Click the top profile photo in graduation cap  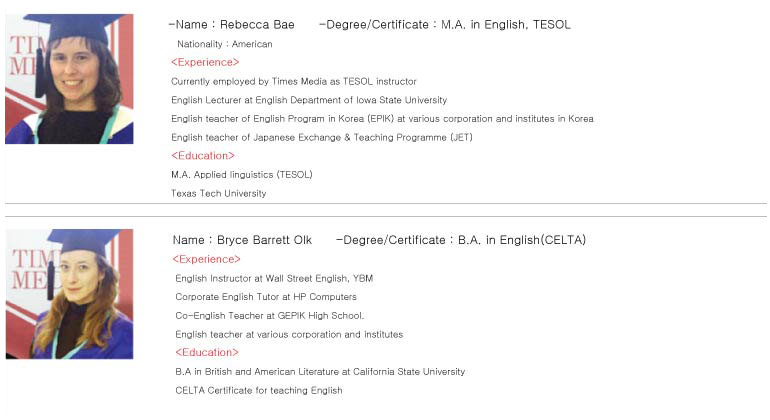coord(69,79)
